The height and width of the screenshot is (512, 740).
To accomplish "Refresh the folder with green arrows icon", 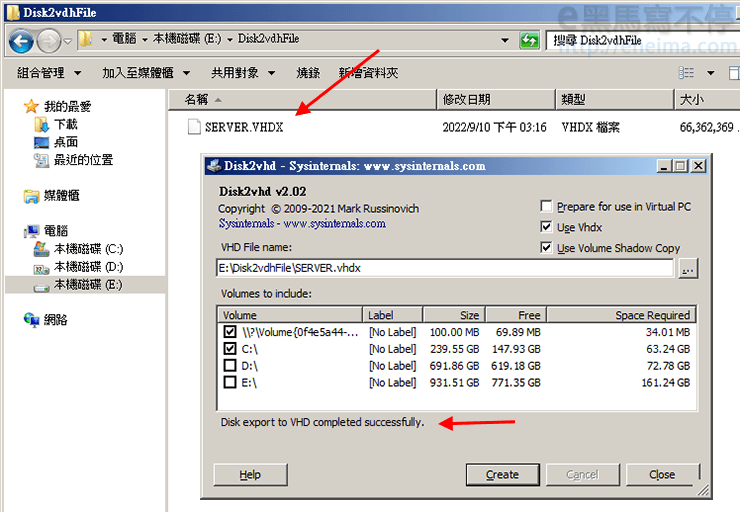I will (x=529, y=41).
